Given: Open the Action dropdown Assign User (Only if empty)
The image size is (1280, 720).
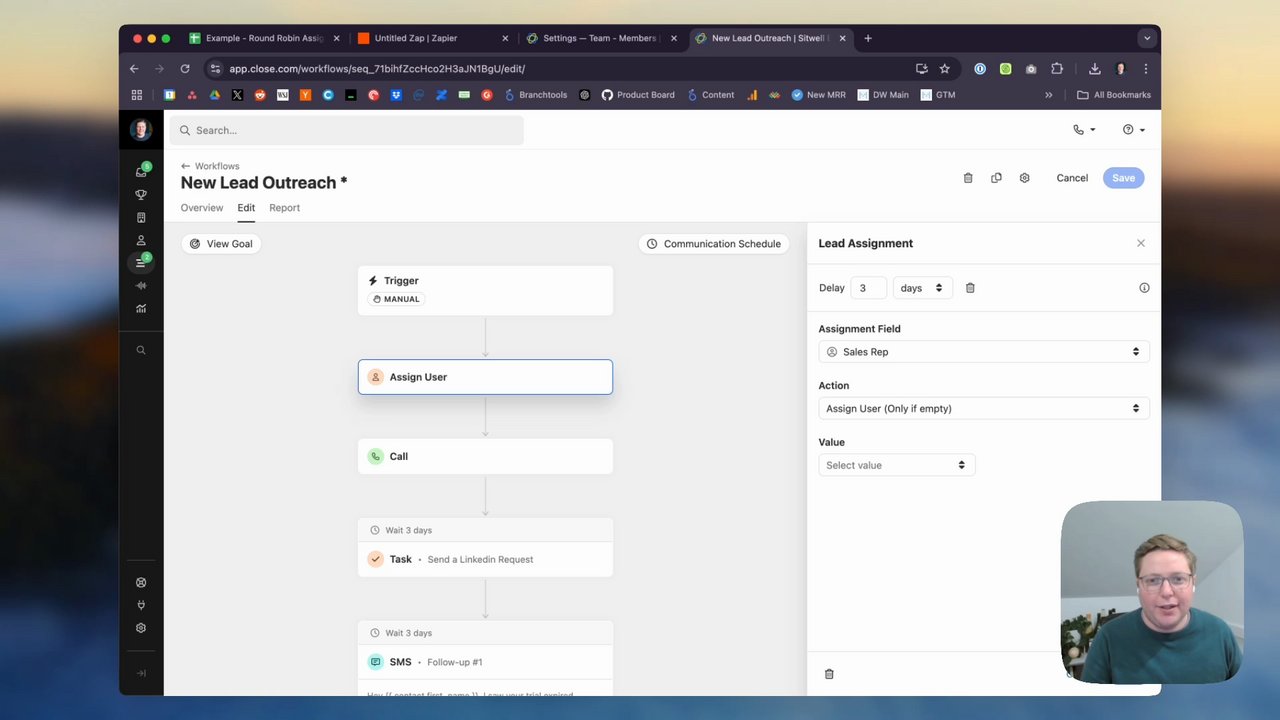Looking at the screenshot, I should click(983, 408).
